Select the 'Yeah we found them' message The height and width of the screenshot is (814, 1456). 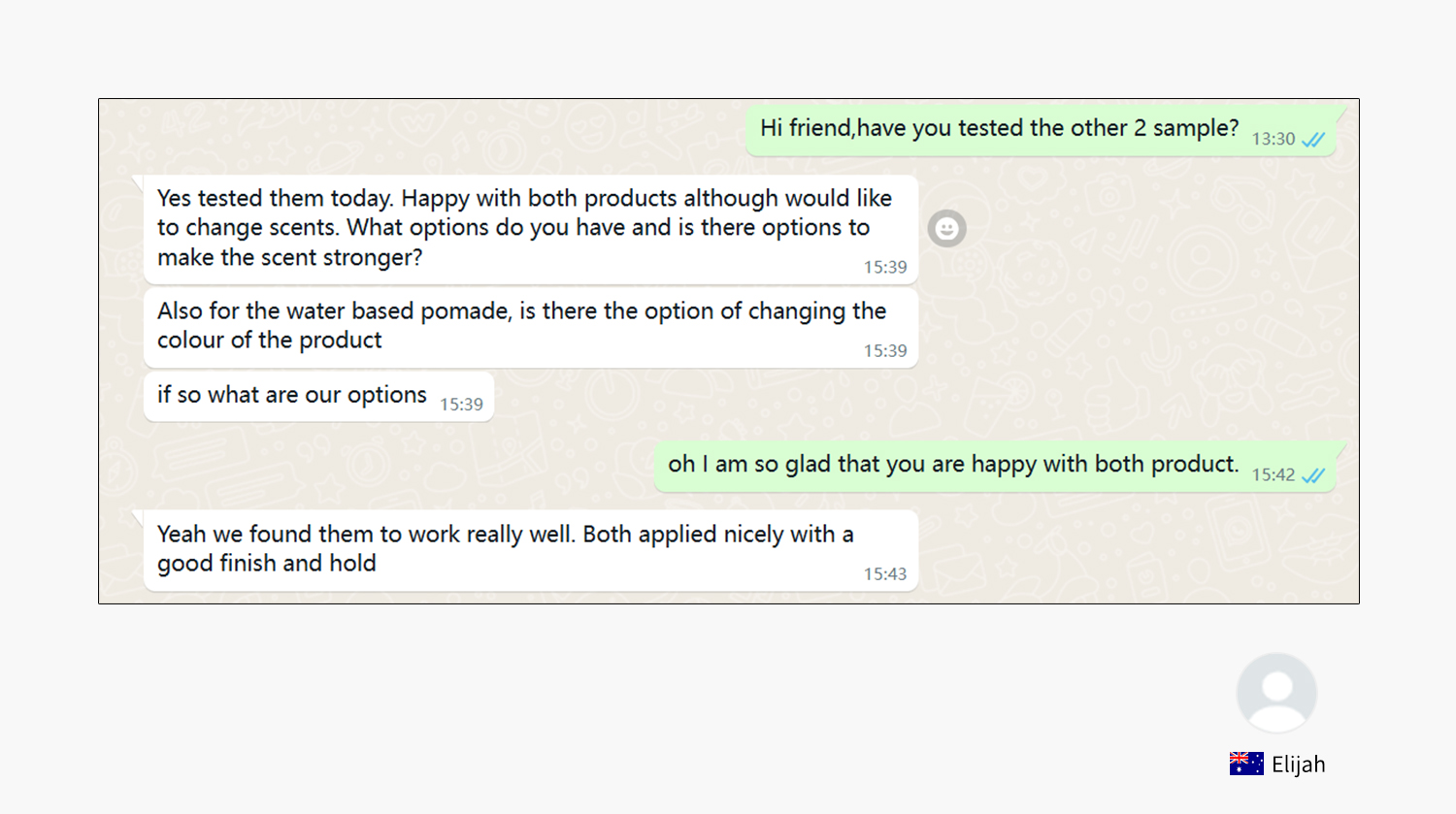pos(531,550)
